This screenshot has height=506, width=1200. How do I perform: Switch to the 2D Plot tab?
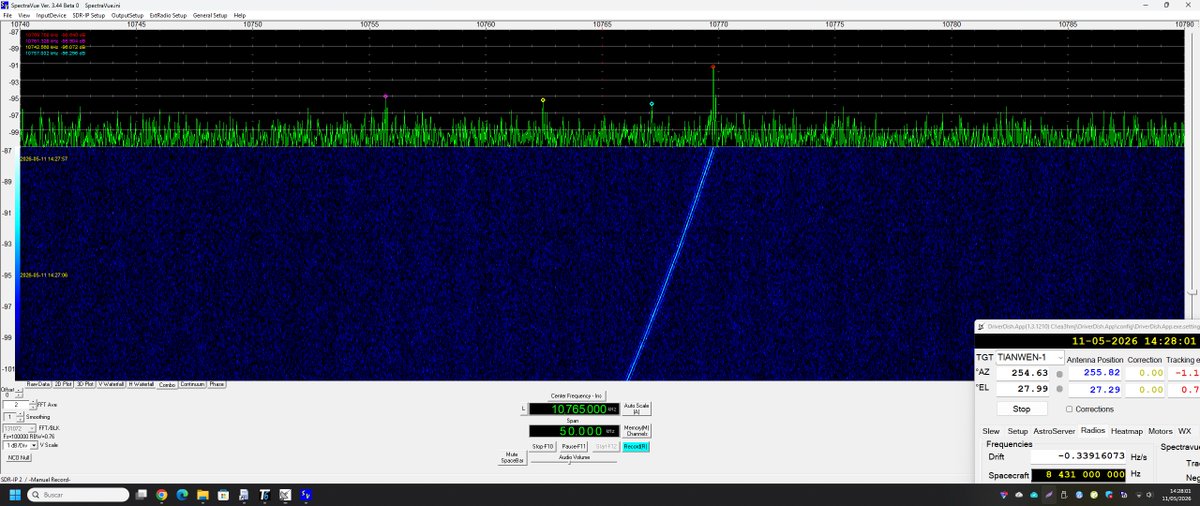(x=63, y=384)
